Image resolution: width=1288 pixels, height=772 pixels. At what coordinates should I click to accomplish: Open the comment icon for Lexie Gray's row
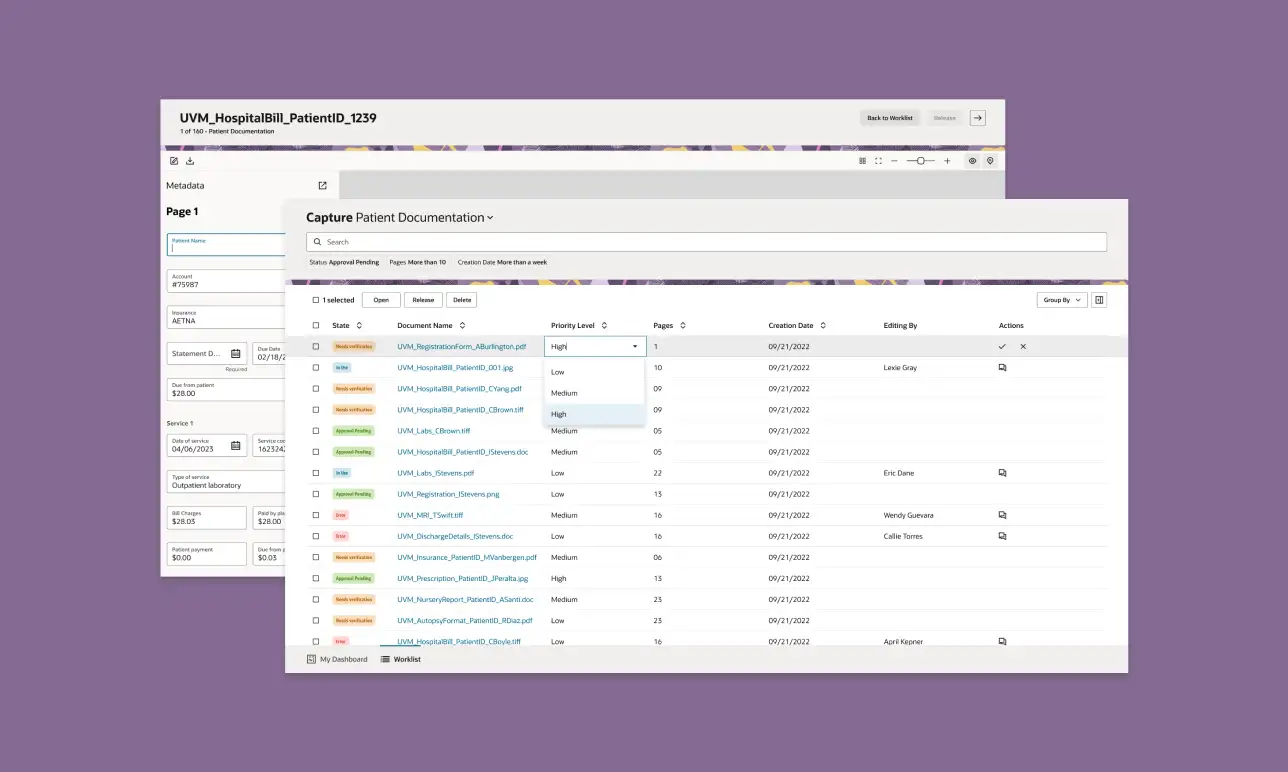[1002, 367]
